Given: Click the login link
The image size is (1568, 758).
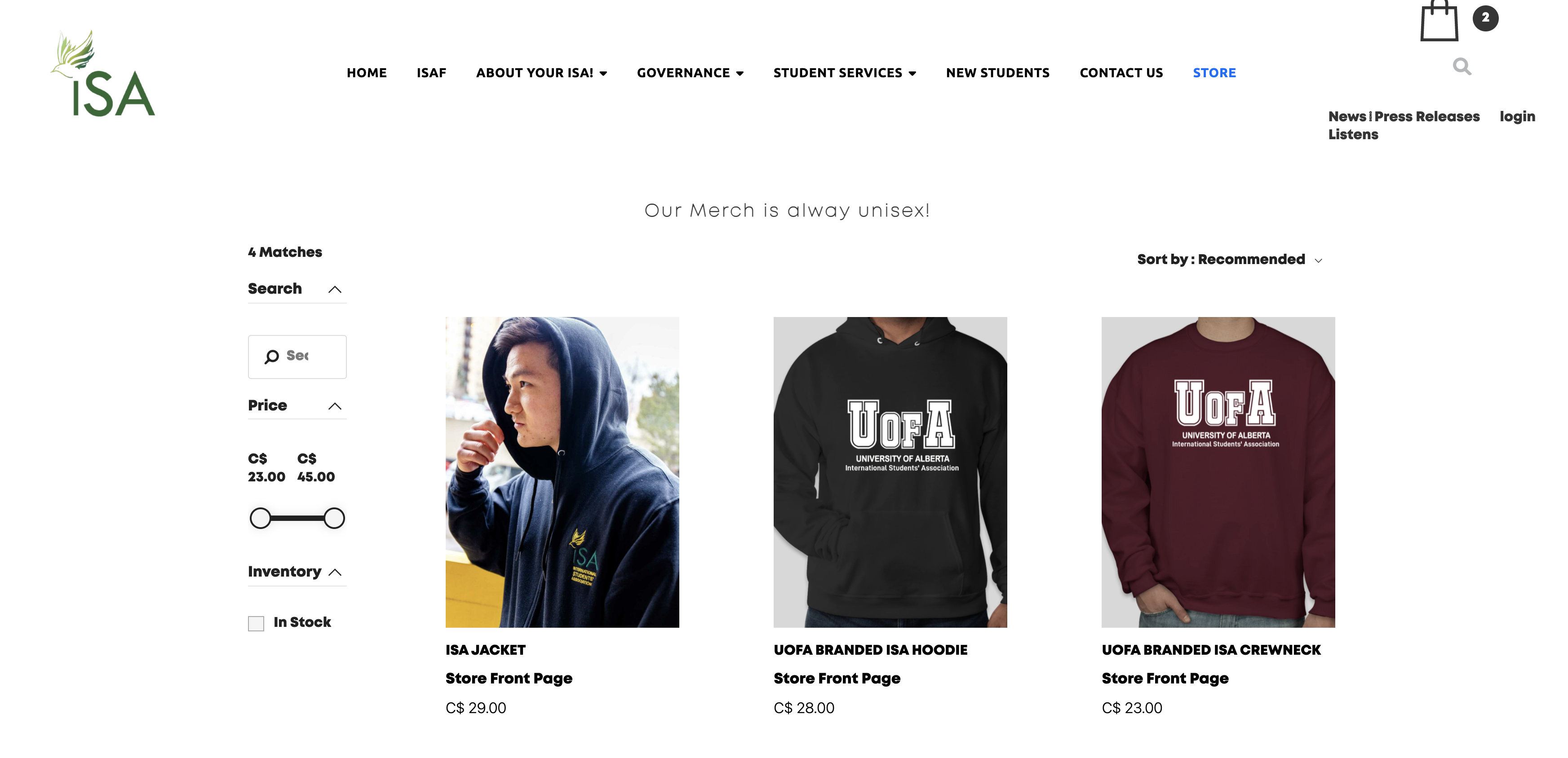Looking at the screenshot, I should (x=1517, y=117).
